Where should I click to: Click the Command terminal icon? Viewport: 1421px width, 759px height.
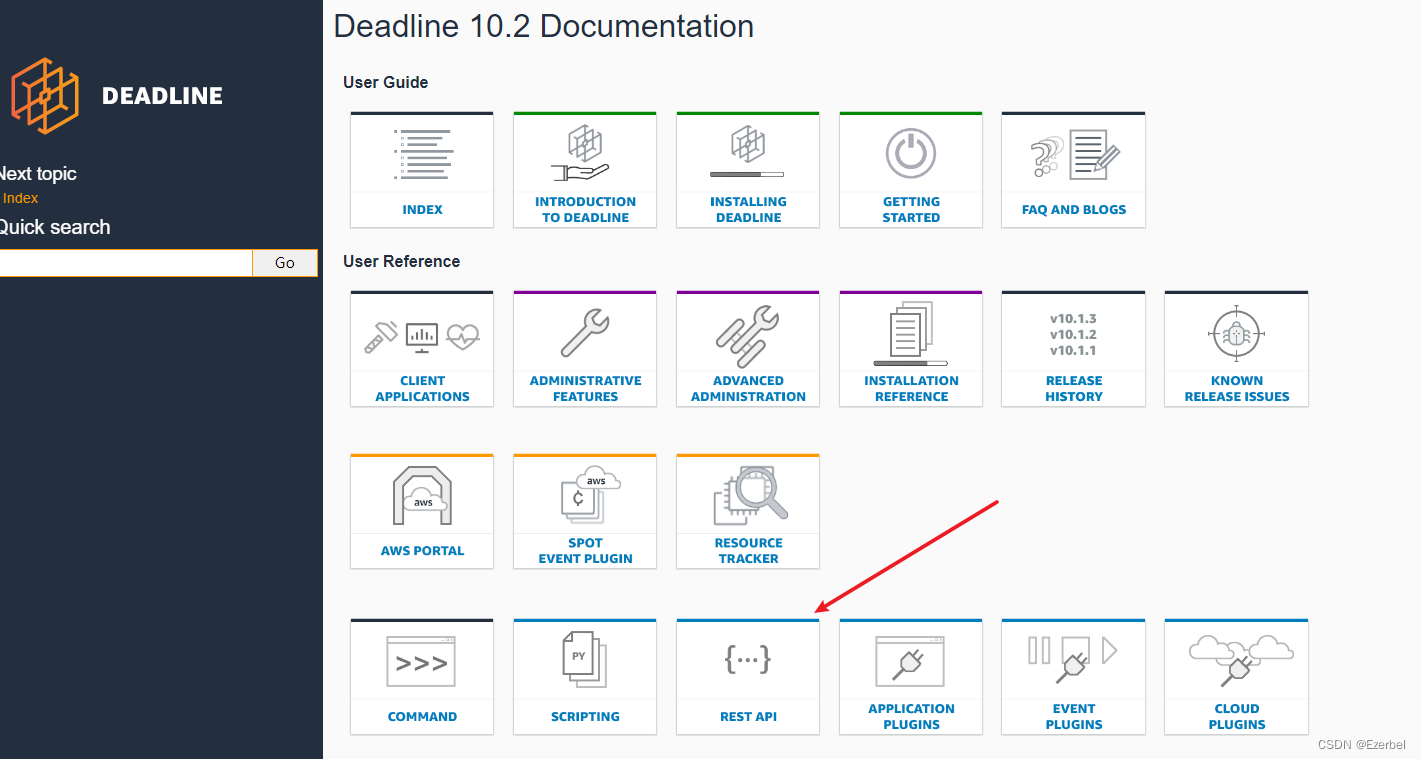[422, 660]
